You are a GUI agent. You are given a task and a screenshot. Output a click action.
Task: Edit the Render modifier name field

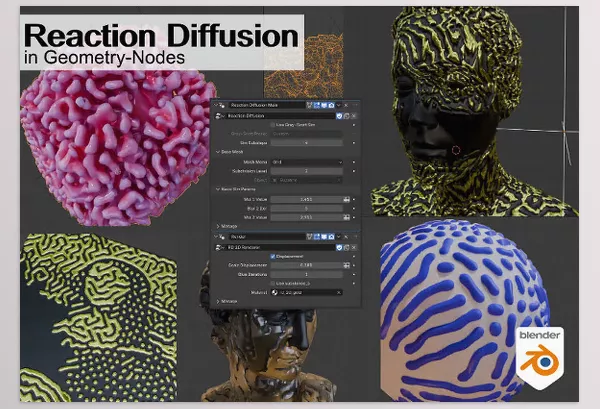point(267,237)
